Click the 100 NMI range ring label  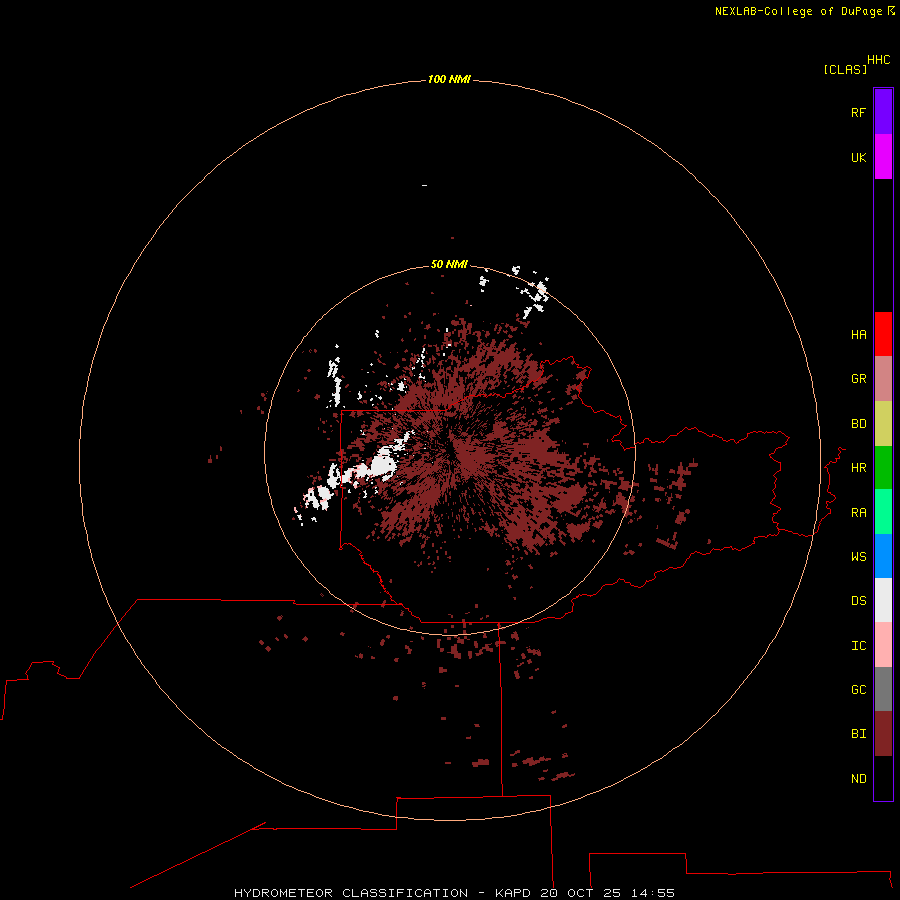(449, 79)
